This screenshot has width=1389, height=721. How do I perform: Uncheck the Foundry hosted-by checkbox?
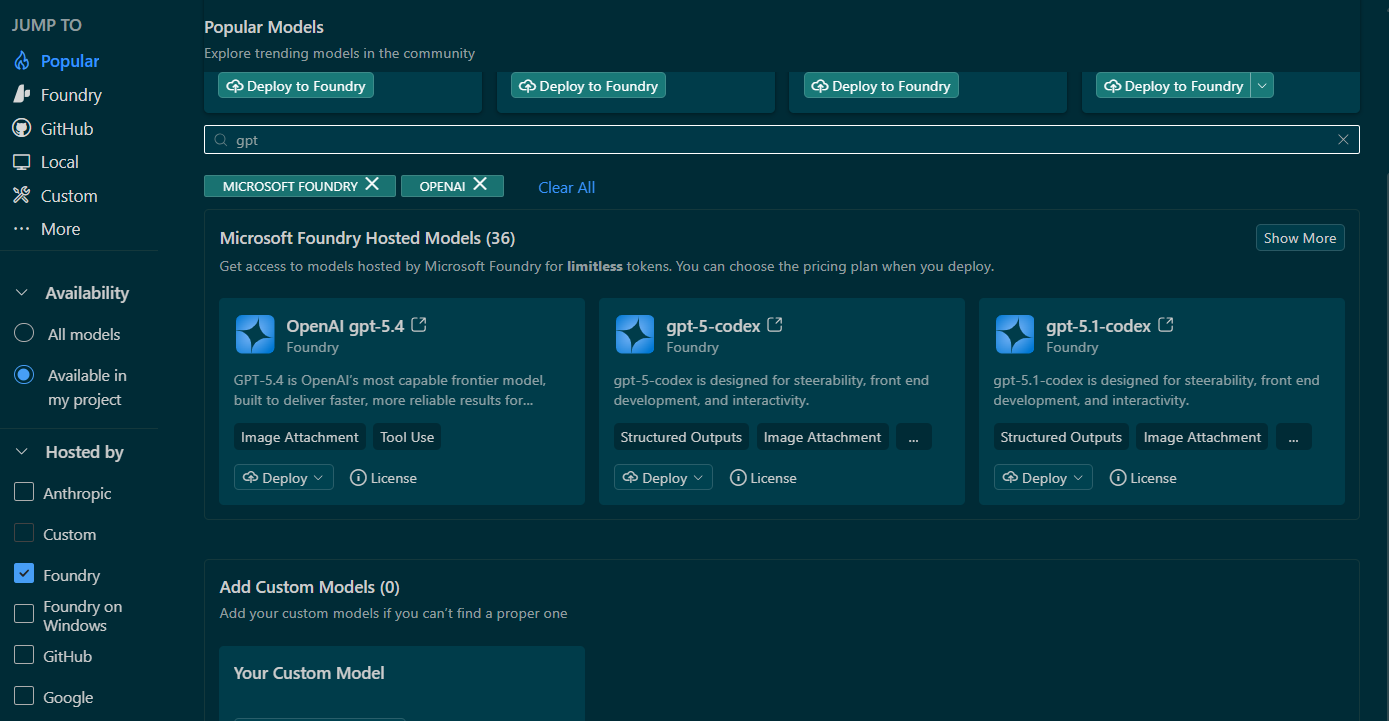pos(24,574)
